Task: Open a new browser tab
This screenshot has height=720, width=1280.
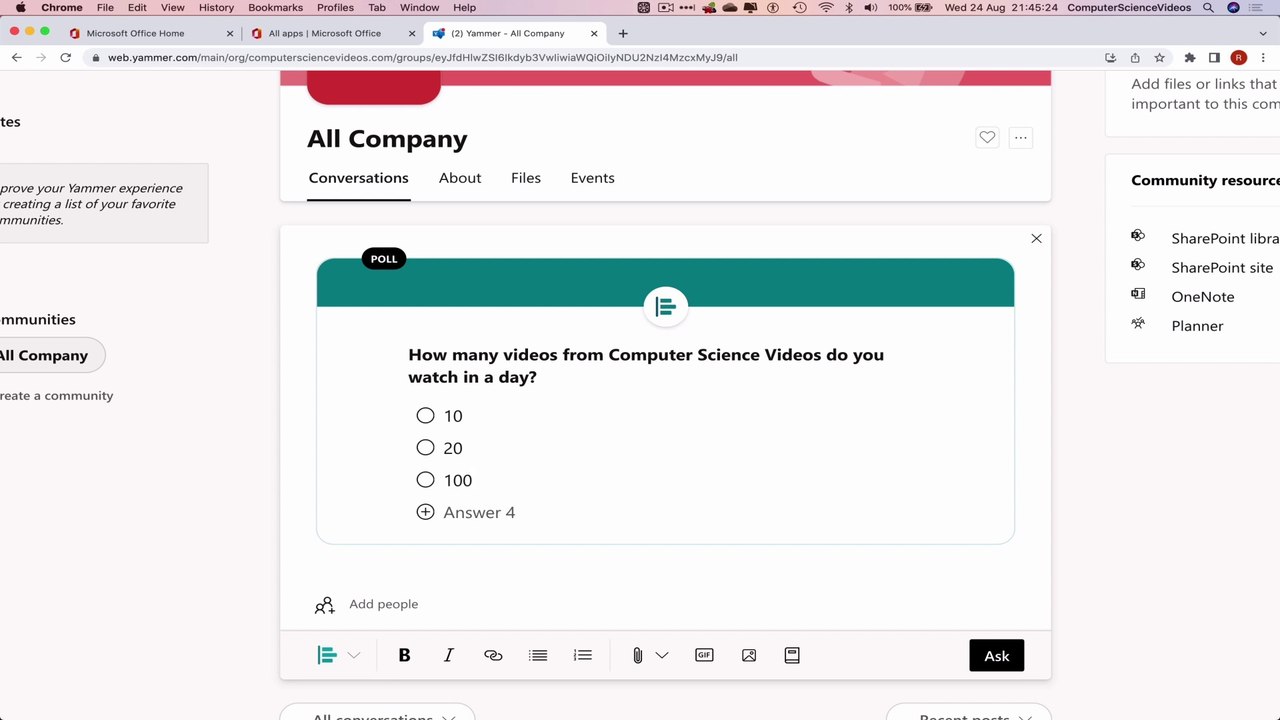Action: 623,33
